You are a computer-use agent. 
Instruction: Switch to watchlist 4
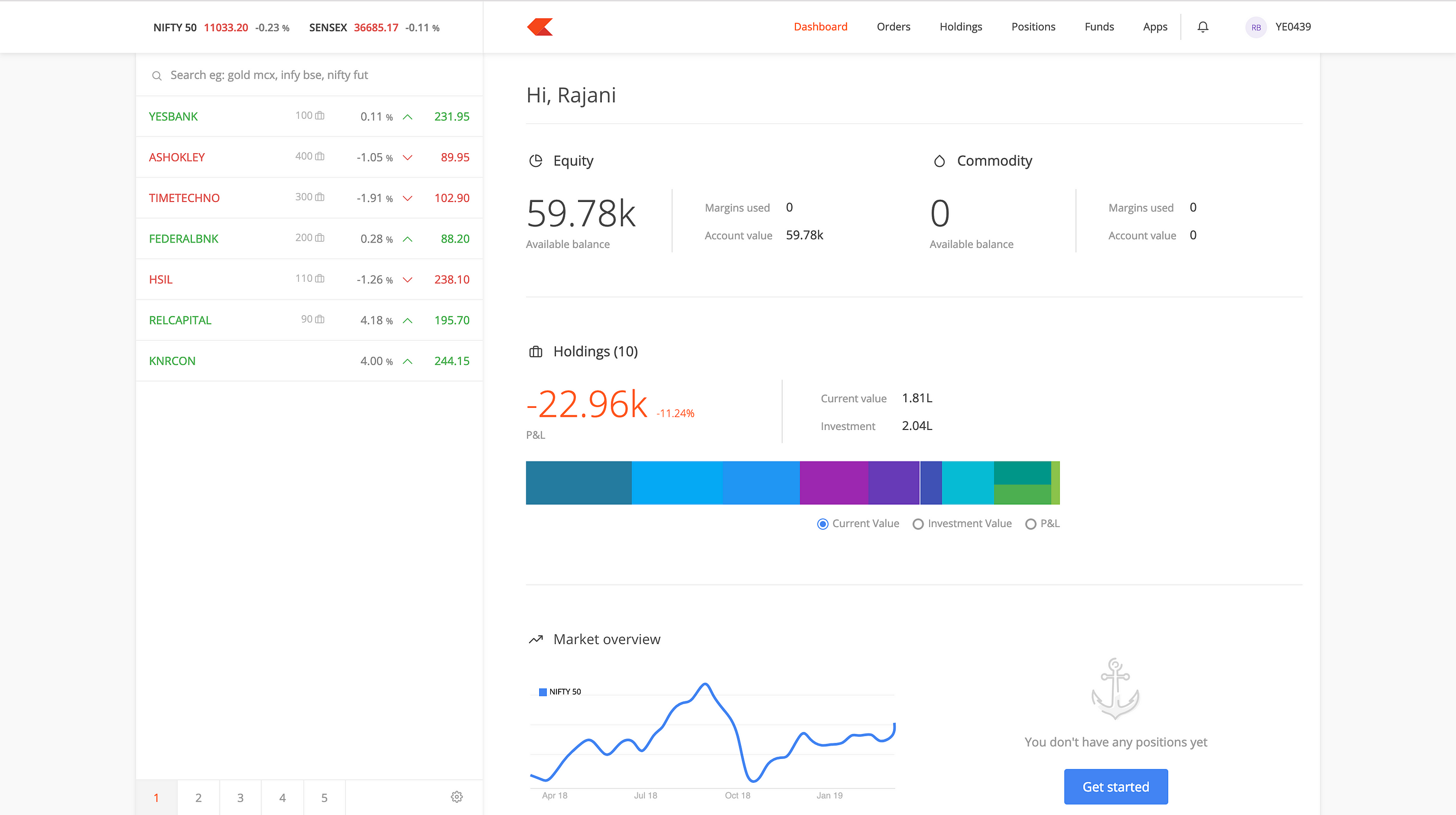[283, 797]
